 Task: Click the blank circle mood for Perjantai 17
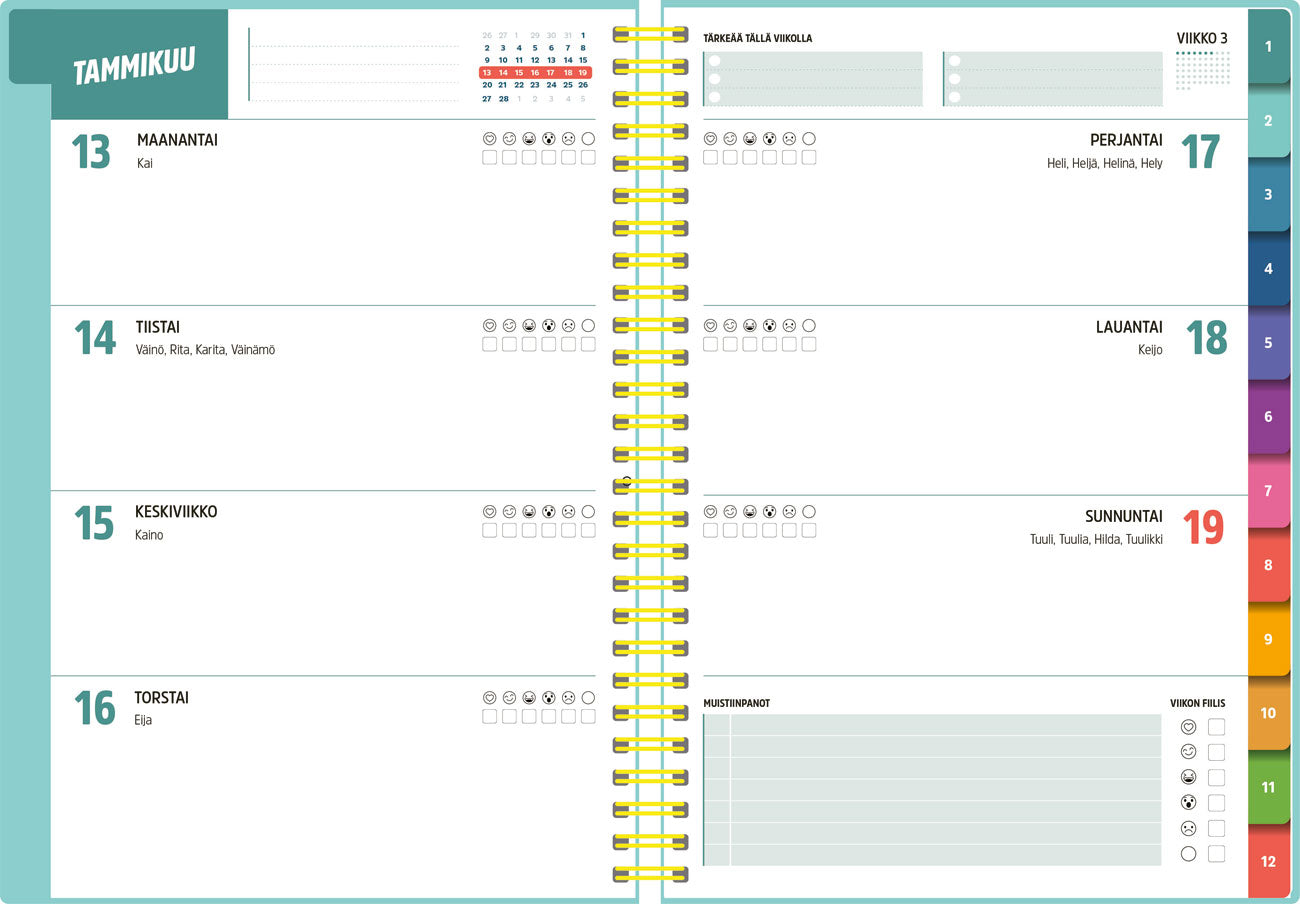pos(809,139)
